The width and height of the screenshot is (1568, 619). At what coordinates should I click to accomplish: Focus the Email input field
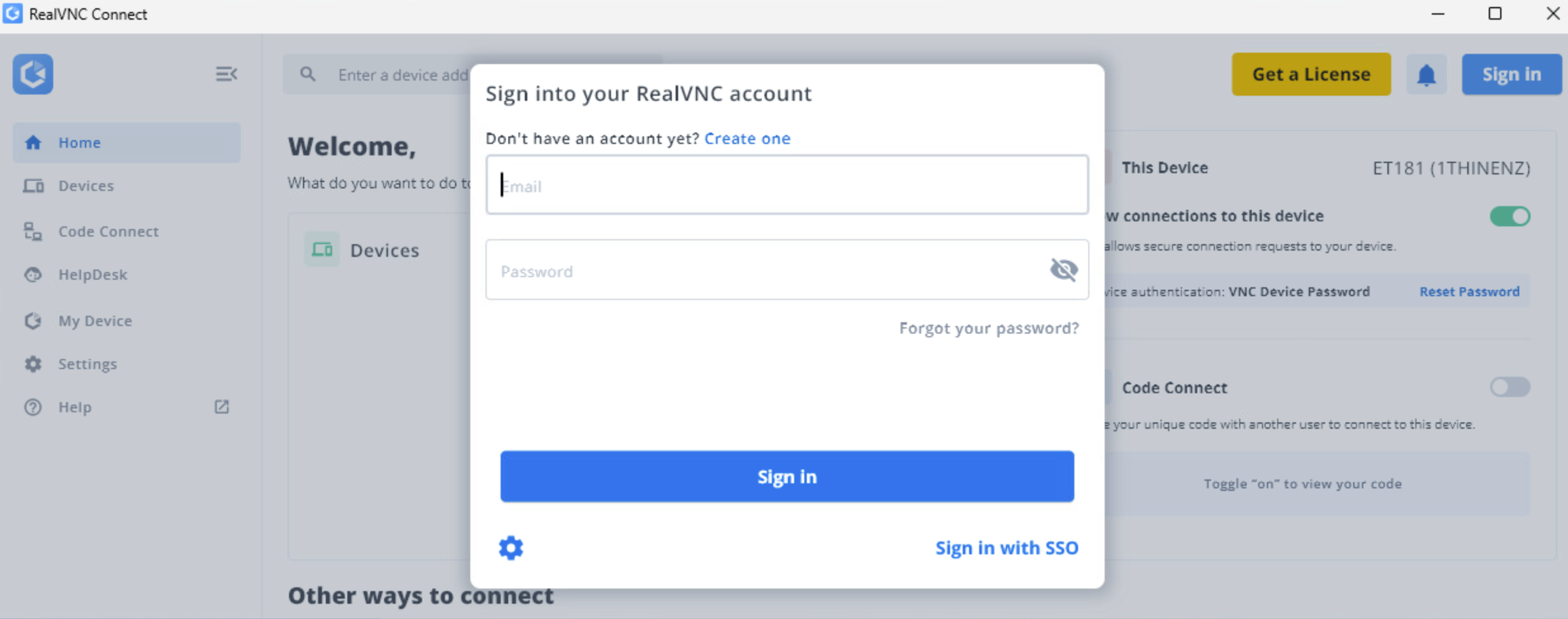click(787, 185)
